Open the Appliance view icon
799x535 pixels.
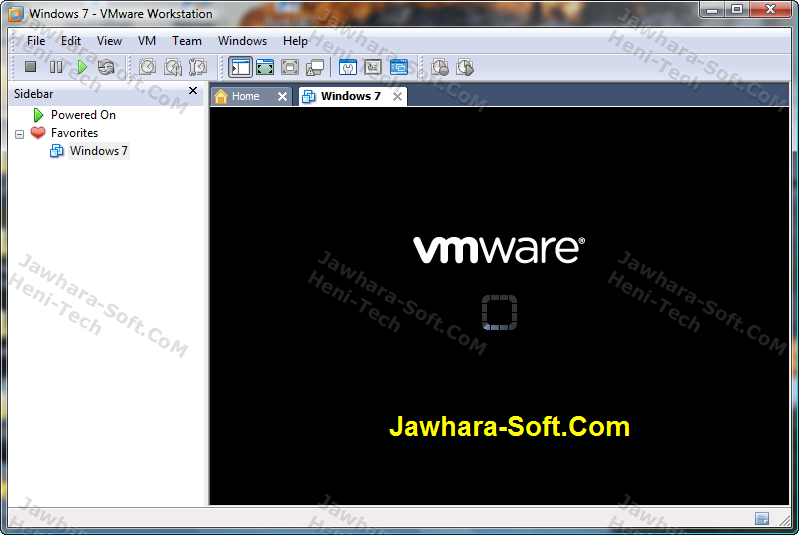click(x=373, y=67)
